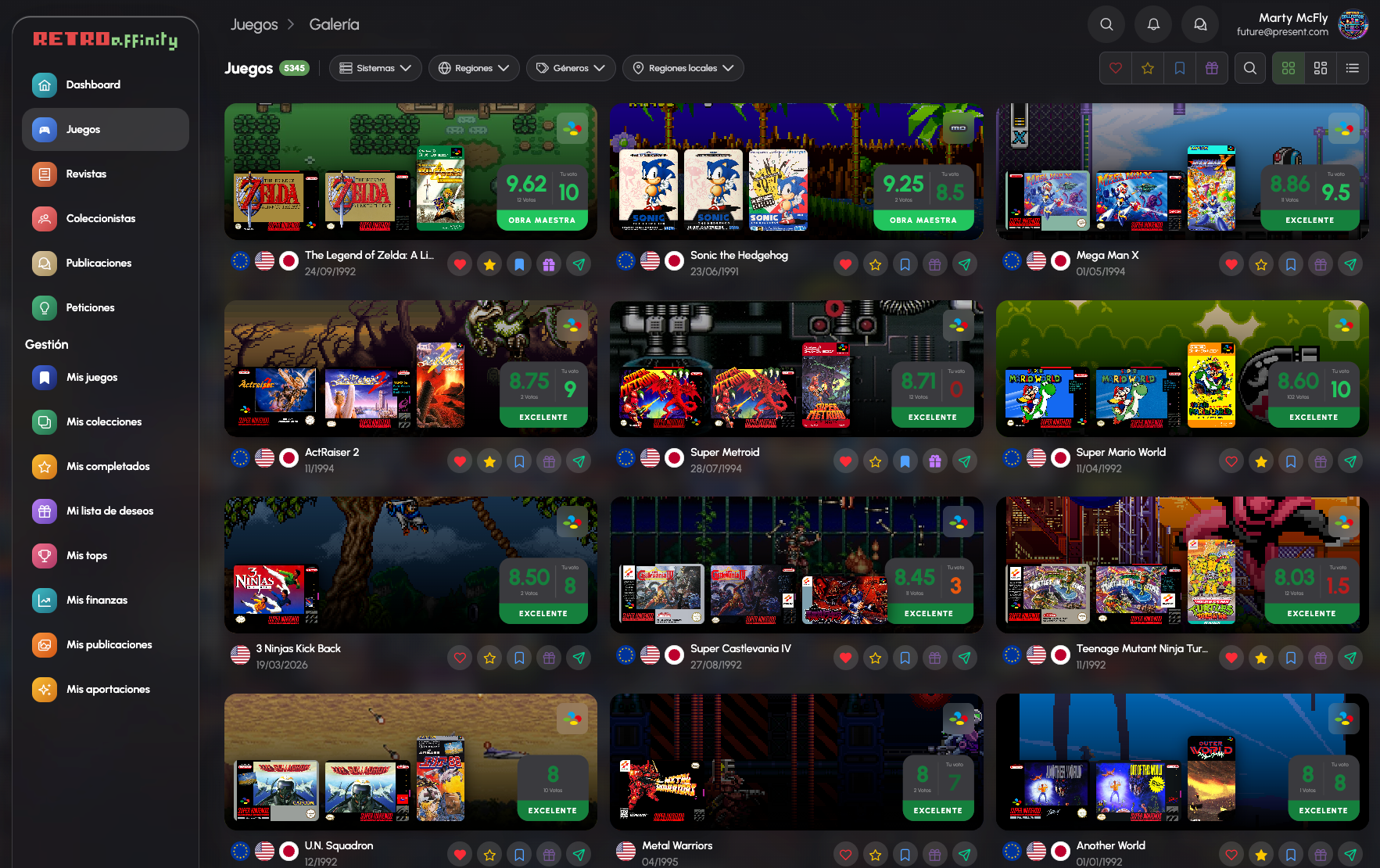Click the Mis publicaciones icon

coord(45,644)
